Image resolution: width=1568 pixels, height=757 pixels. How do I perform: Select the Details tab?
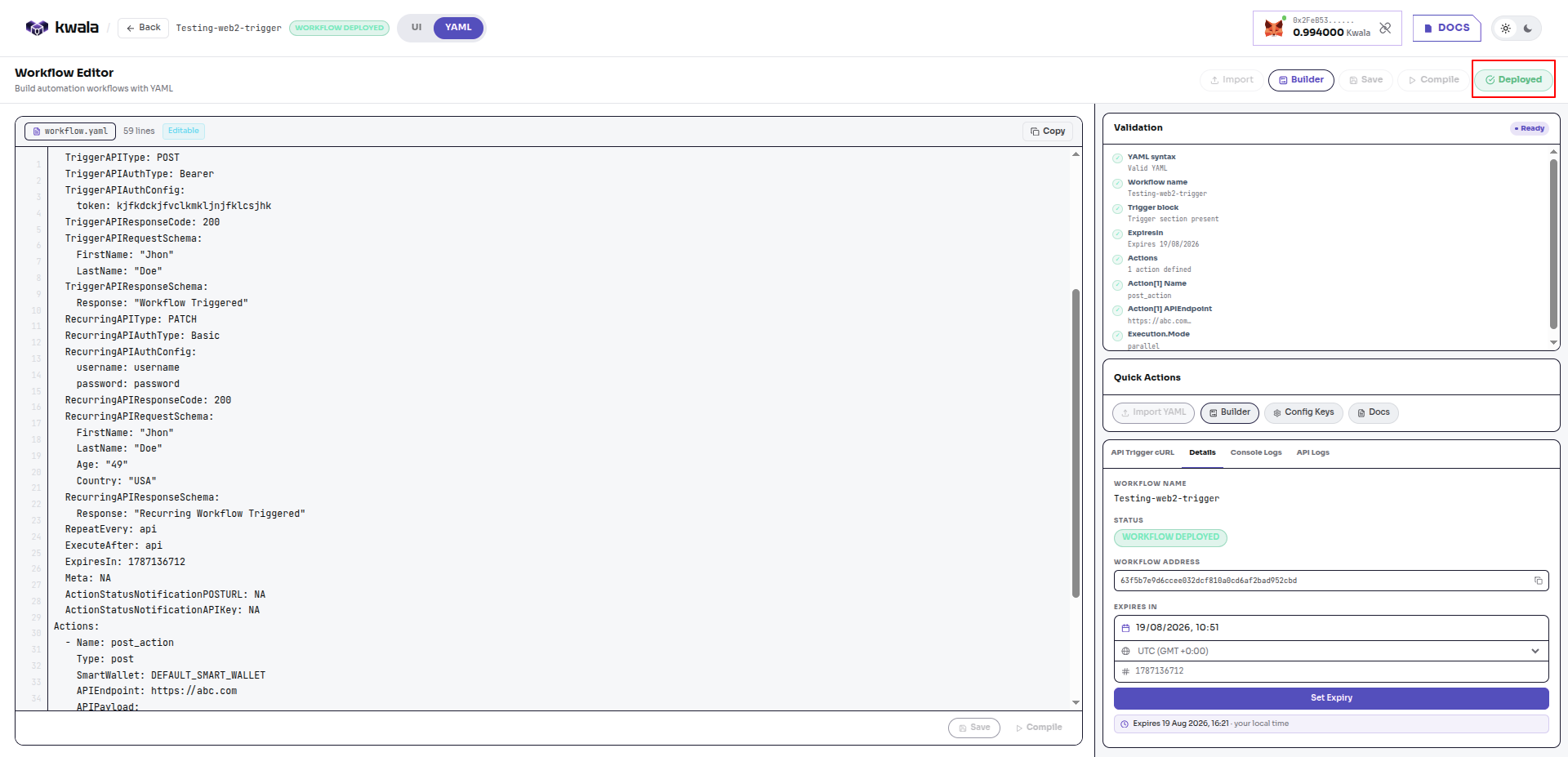click(x=1202, y=452)
